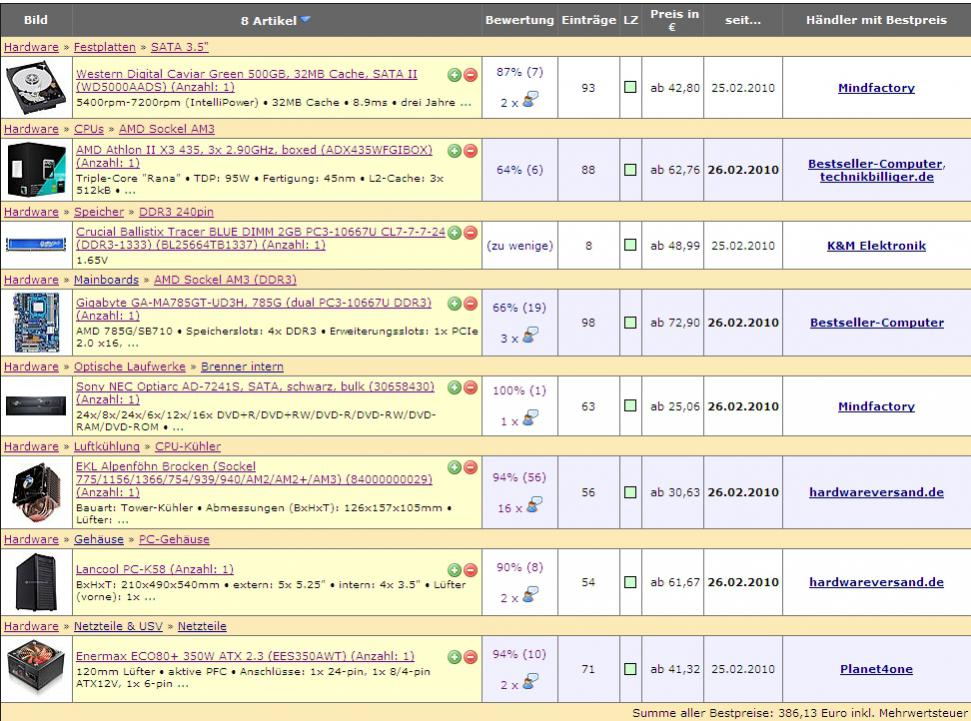Tick LZ checkbox for Lancool PC-K58
This screenshot has width=971, height=721.
(630, 582)
